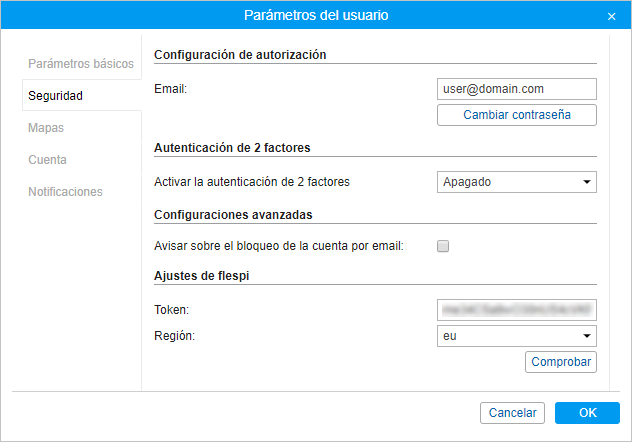This screenshot has height=442, width=632.
Task: Switch to the Mapas tab
Action: [46, 128]
